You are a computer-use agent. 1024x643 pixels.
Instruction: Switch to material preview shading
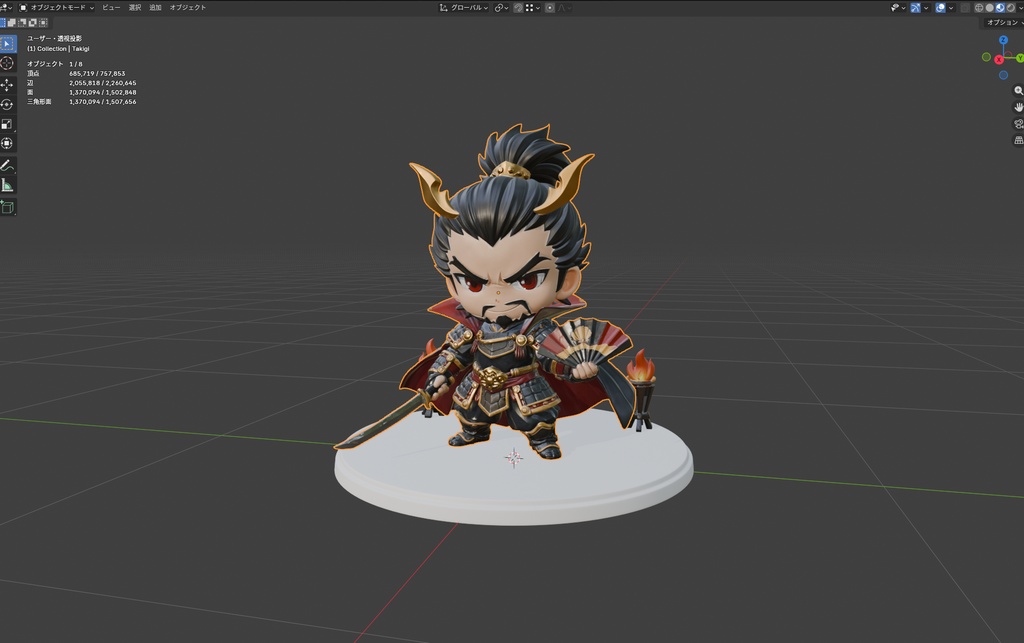[1000, 8]
